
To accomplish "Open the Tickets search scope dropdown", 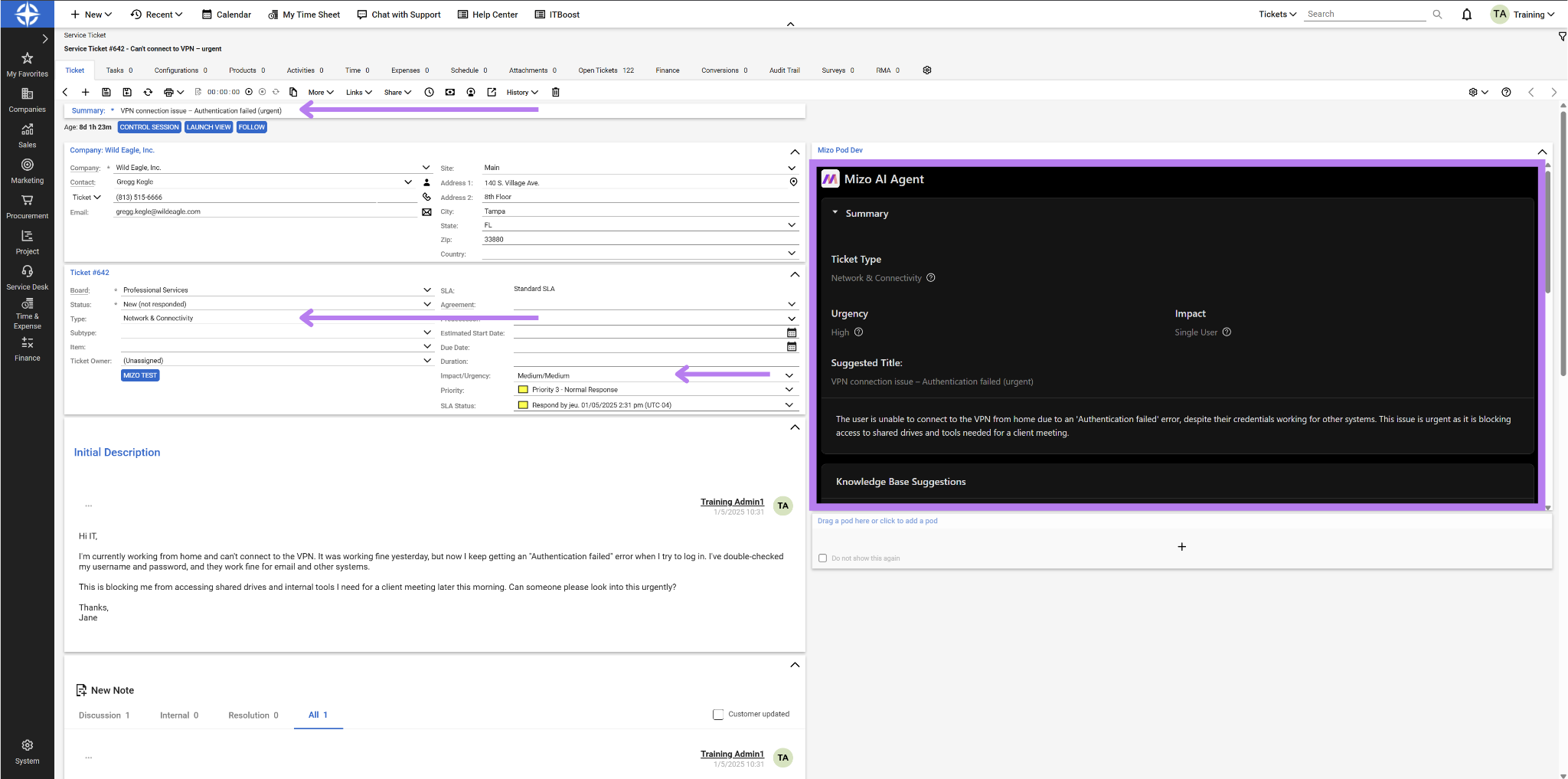I will pyautogui.click(x=1277, y=15).
